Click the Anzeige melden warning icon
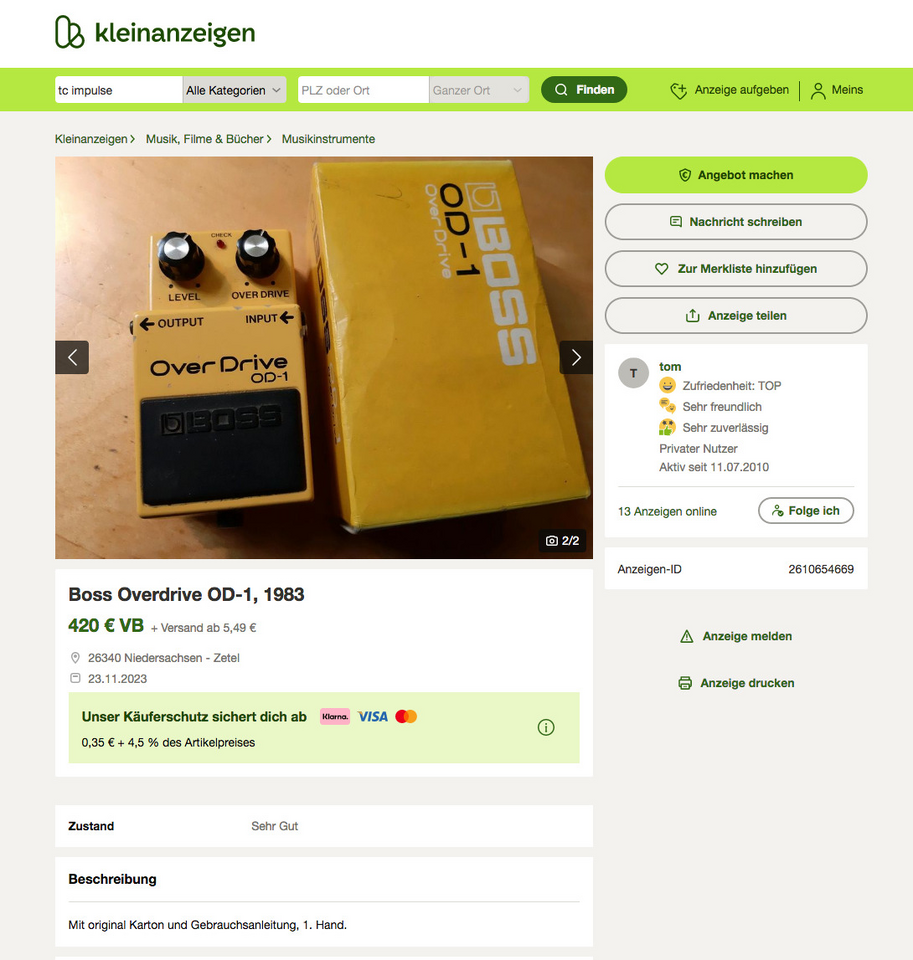The height and width of the screenshot is (960, 913). pyautogui.click(x=687, y=637)
